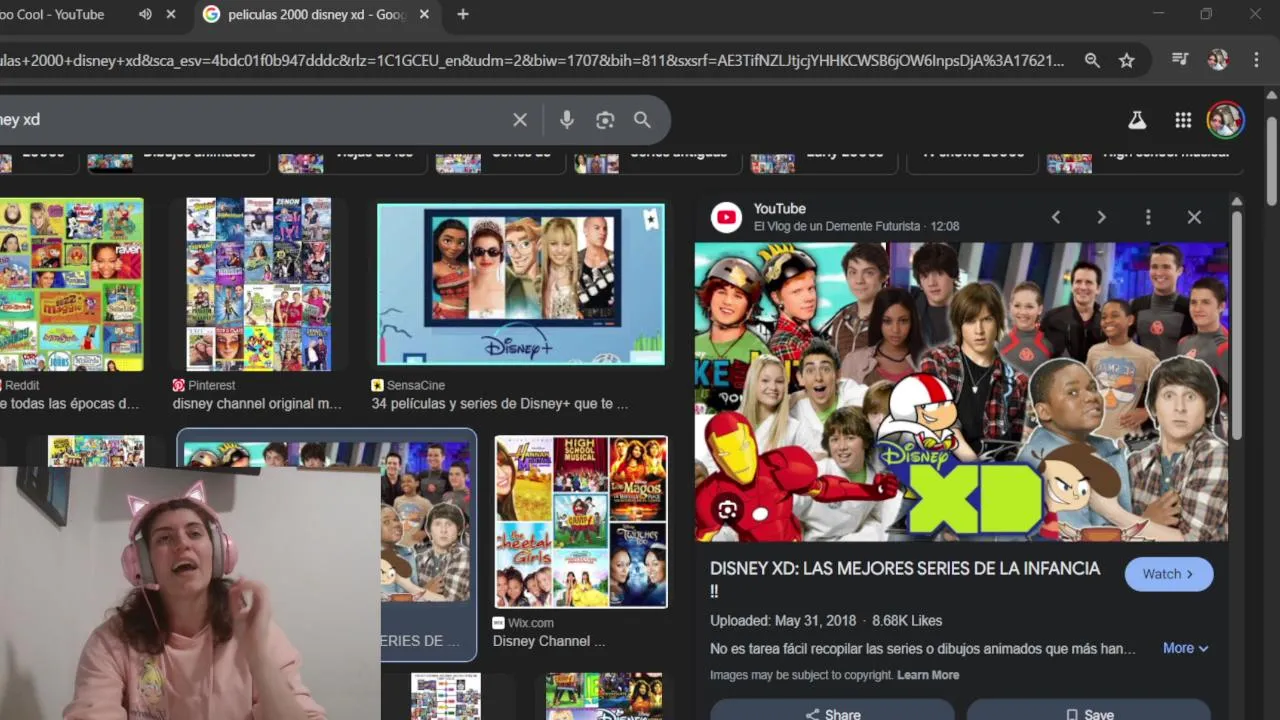Screen dimensions: 1280x720
Task: Mute the YouTube tab audio icon
Action: [145, 14]
